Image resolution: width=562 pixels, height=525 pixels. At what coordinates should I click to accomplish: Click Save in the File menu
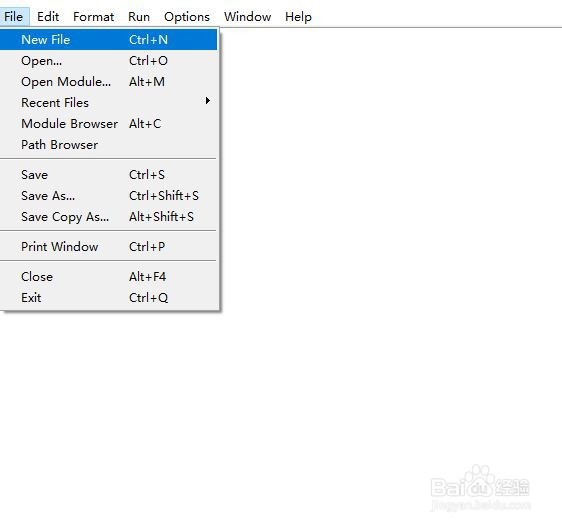pos(108,175)
